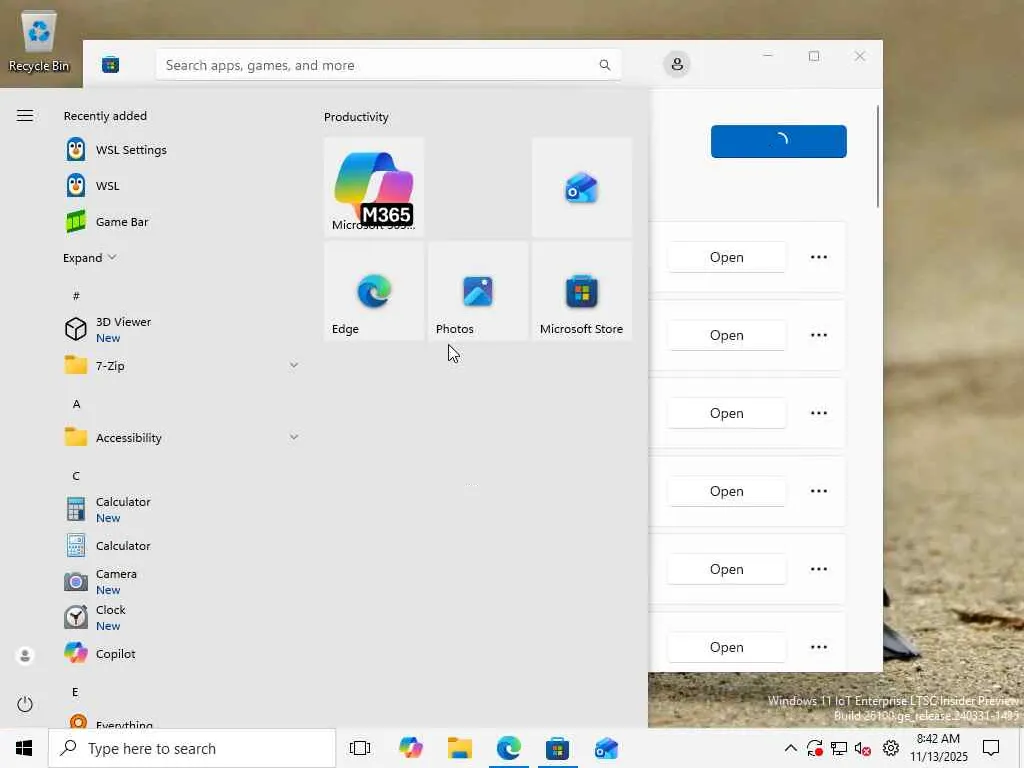The width and height of the screenshot is (1024, 768).
Task: Expand the 7-Zip folder
Action: click(x=181, y=366)
